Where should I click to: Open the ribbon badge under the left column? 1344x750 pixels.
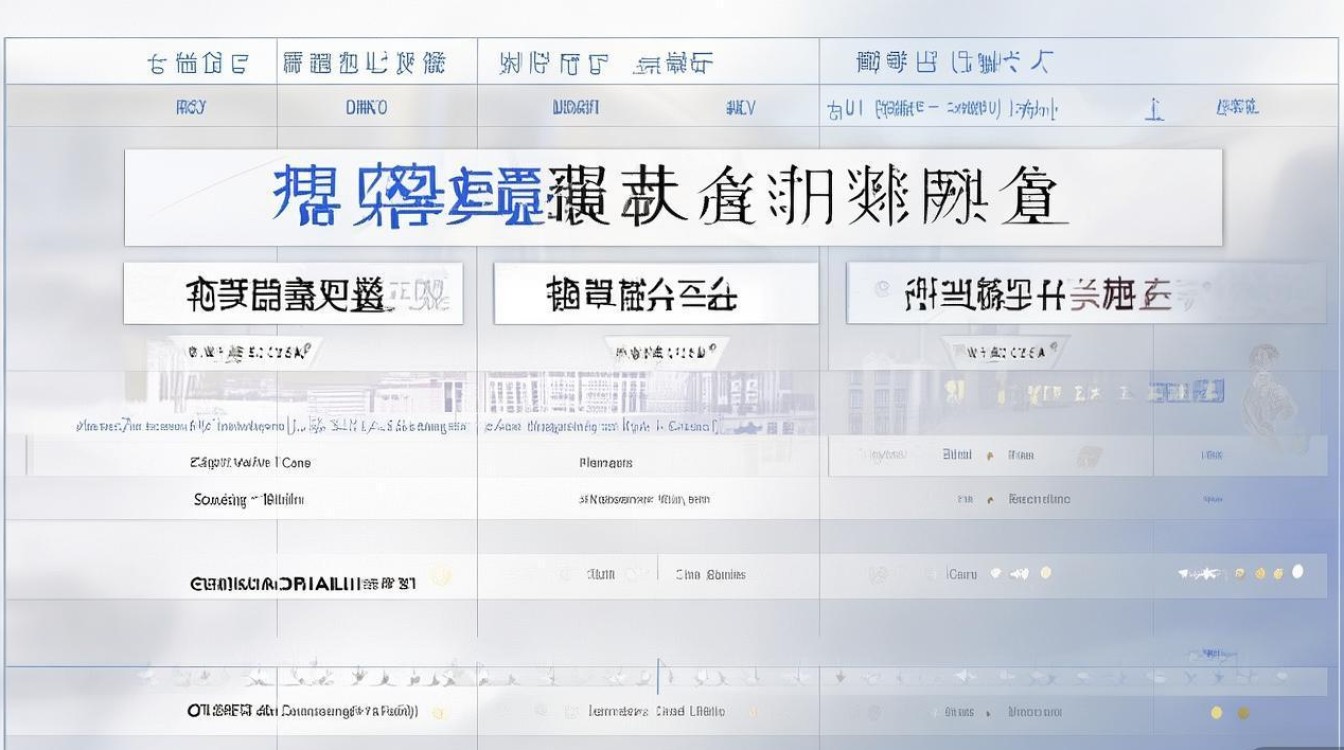tap(250, 351)
